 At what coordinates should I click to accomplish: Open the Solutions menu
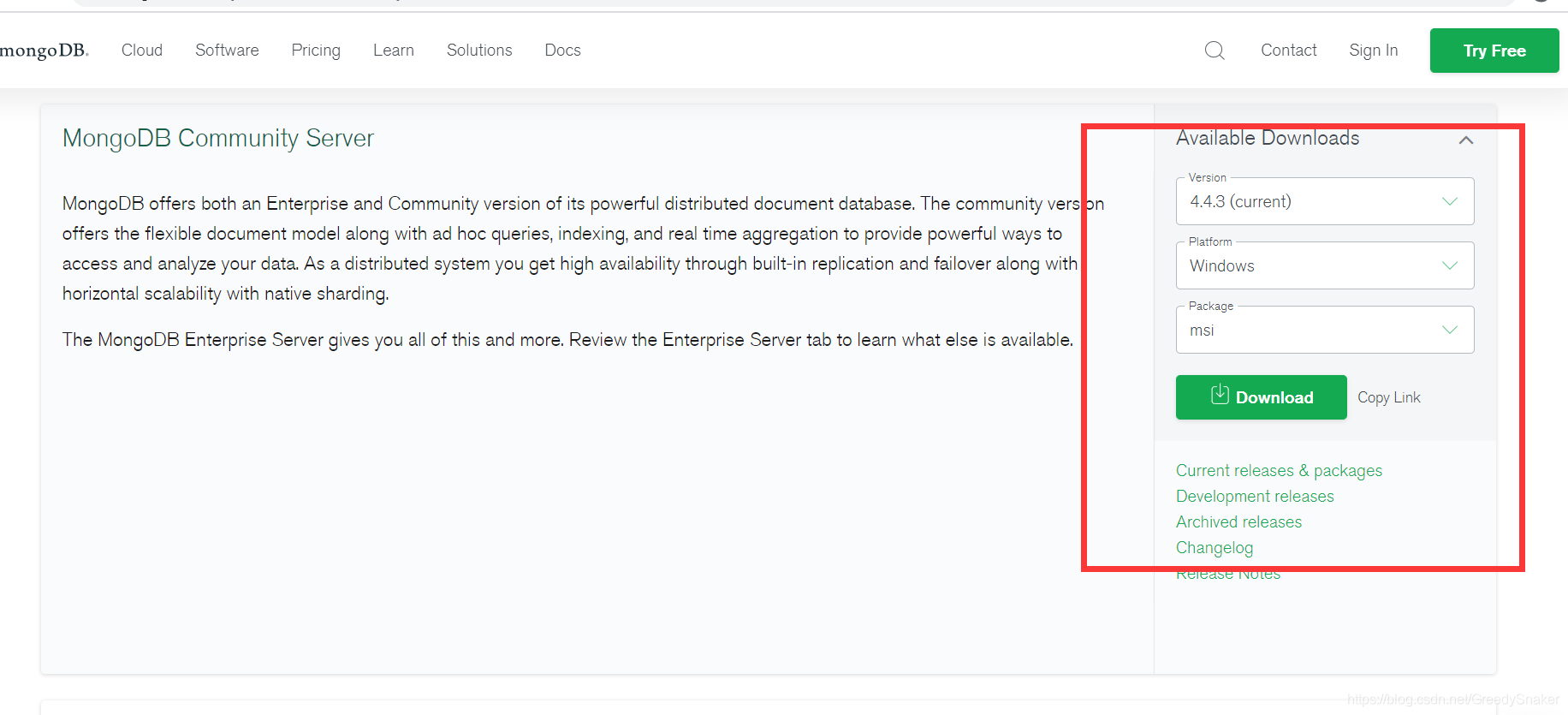pyautogui.click(x=479, y=51)
